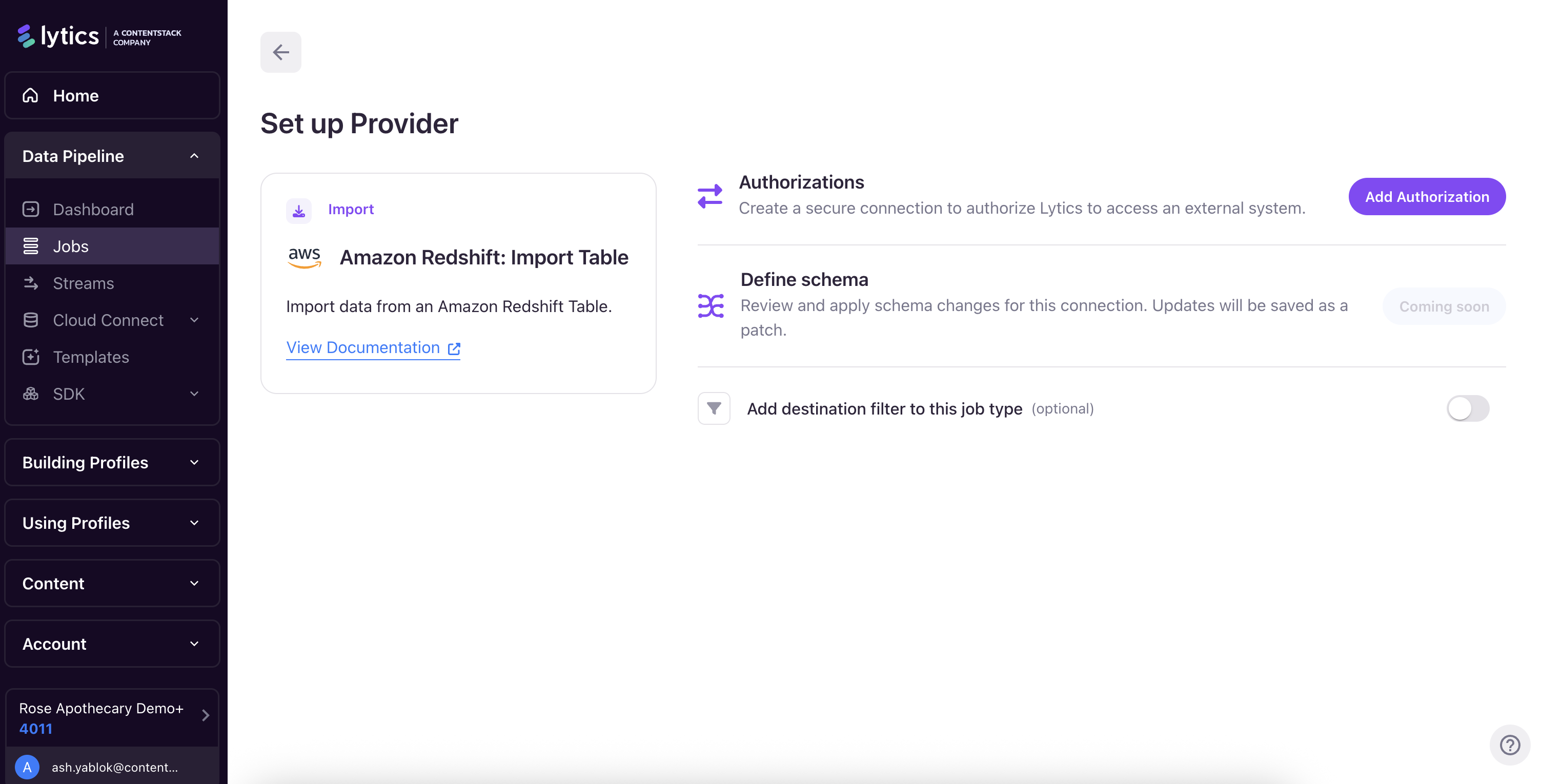Click the SDK blocks icon
The width and height of the screenshot is (1541, 784).
pyautogui.click(x=31, y=394)
